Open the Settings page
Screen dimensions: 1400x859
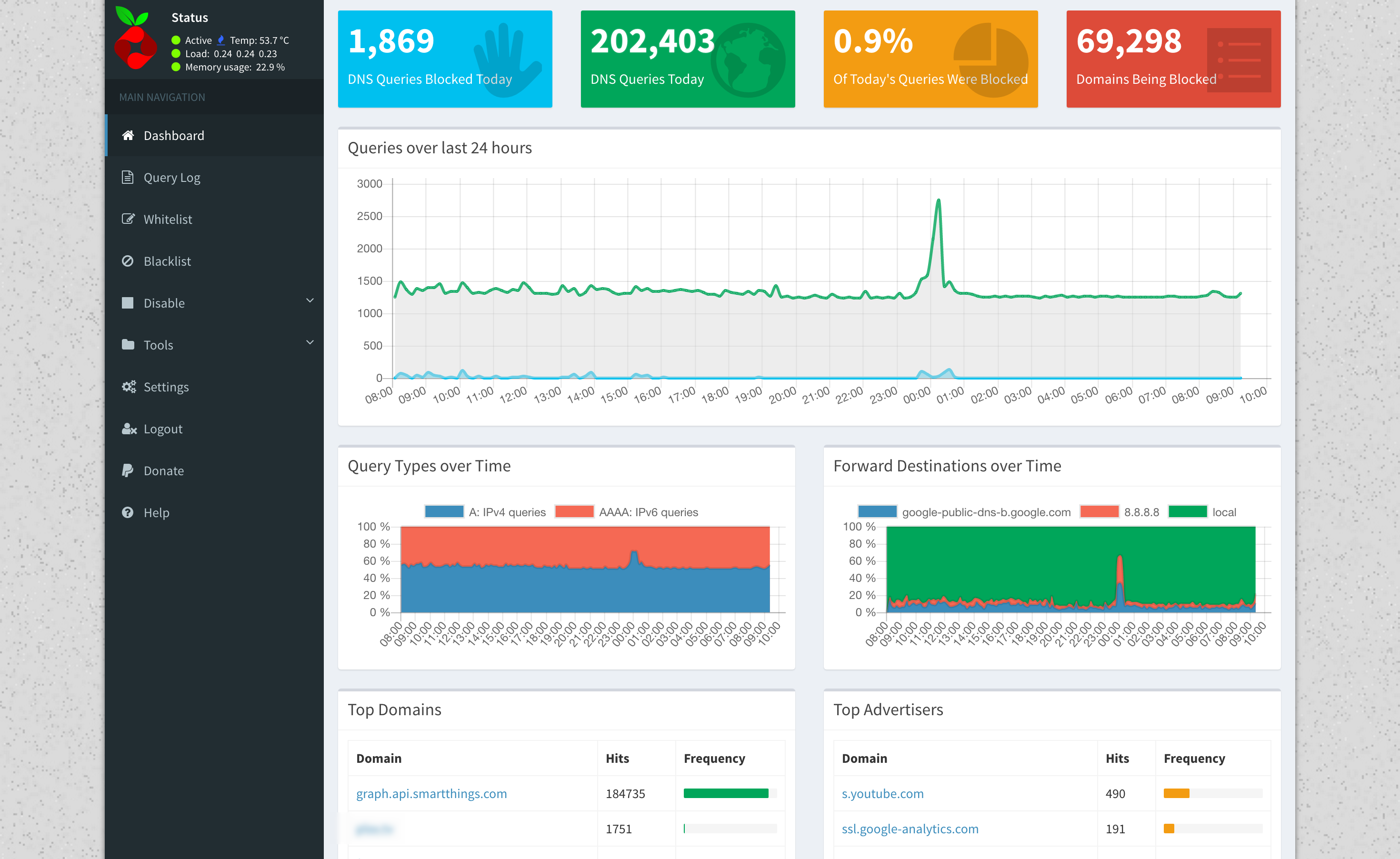(x=215, y=387)
